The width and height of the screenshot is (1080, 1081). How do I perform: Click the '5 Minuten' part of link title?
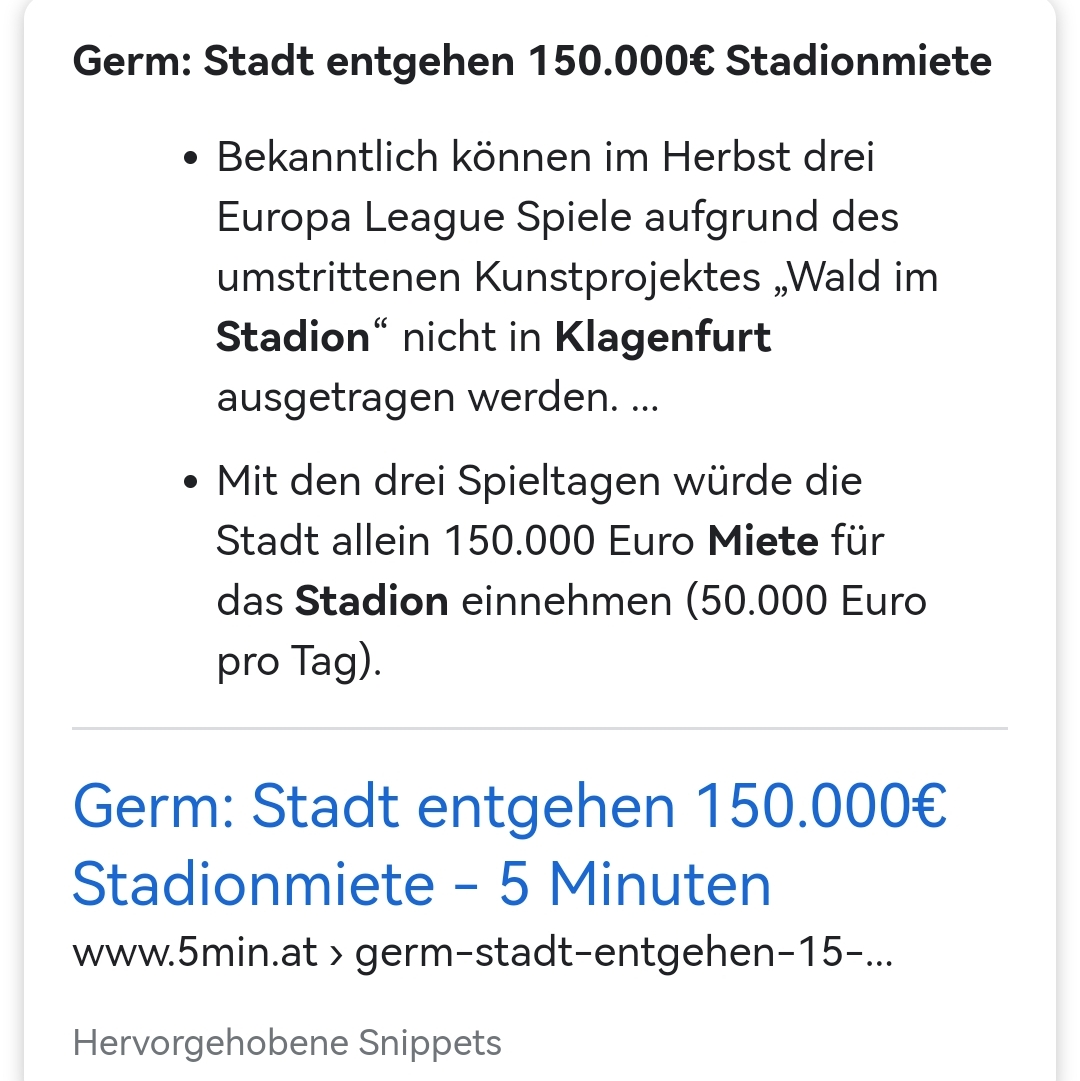click(x=634, y=885)
